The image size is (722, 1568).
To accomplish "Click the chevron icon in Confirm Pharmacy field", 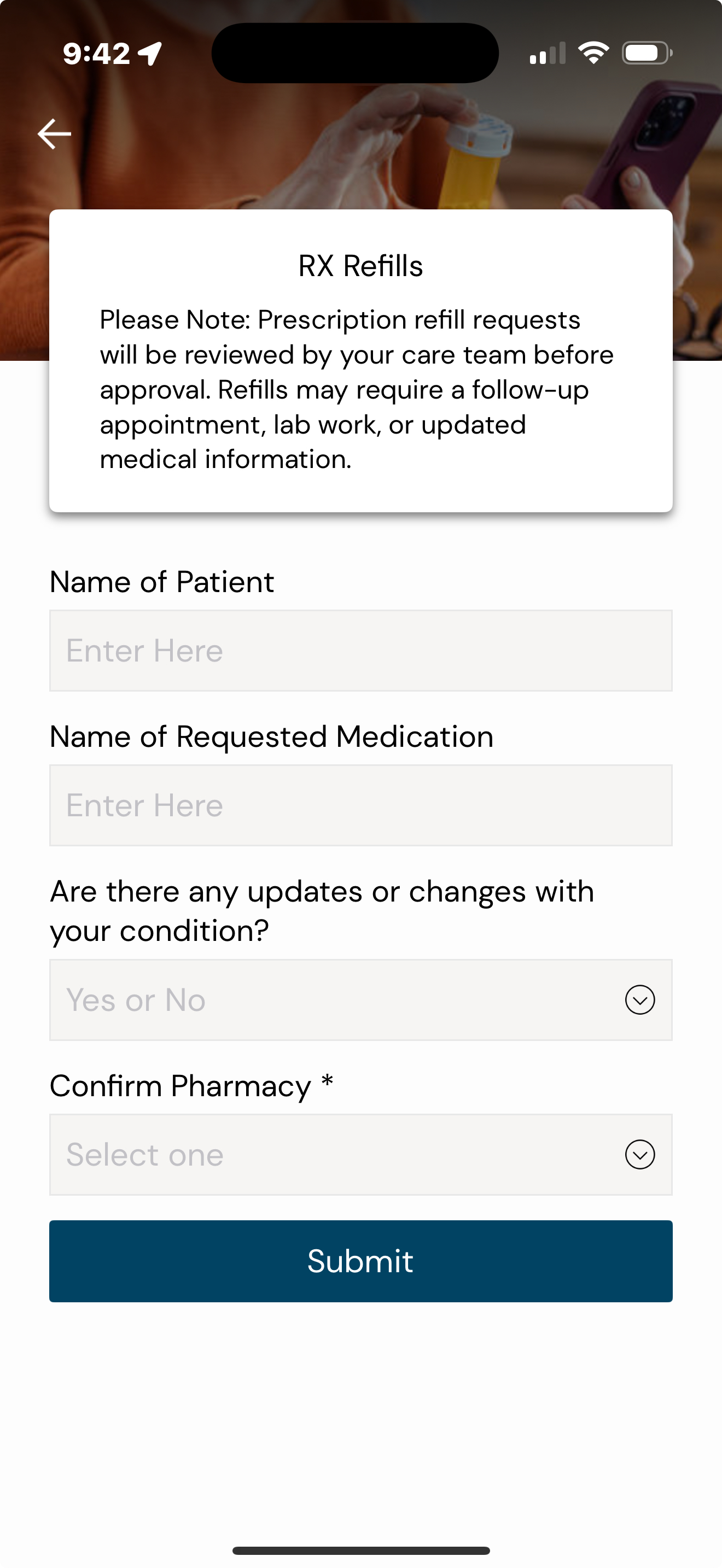I will [639, 1154].
